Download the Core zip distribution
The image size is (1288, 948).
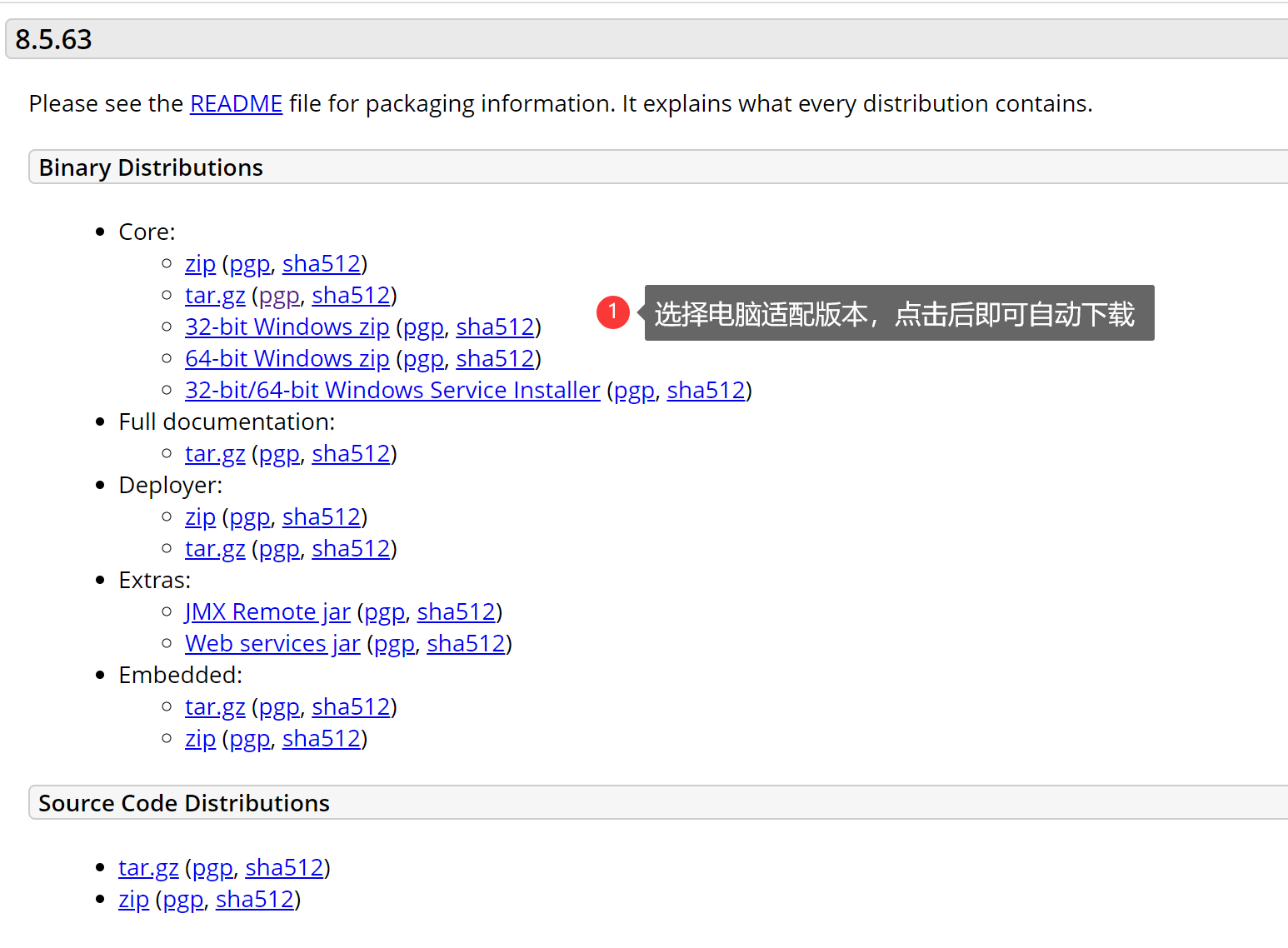click(200, 264)
